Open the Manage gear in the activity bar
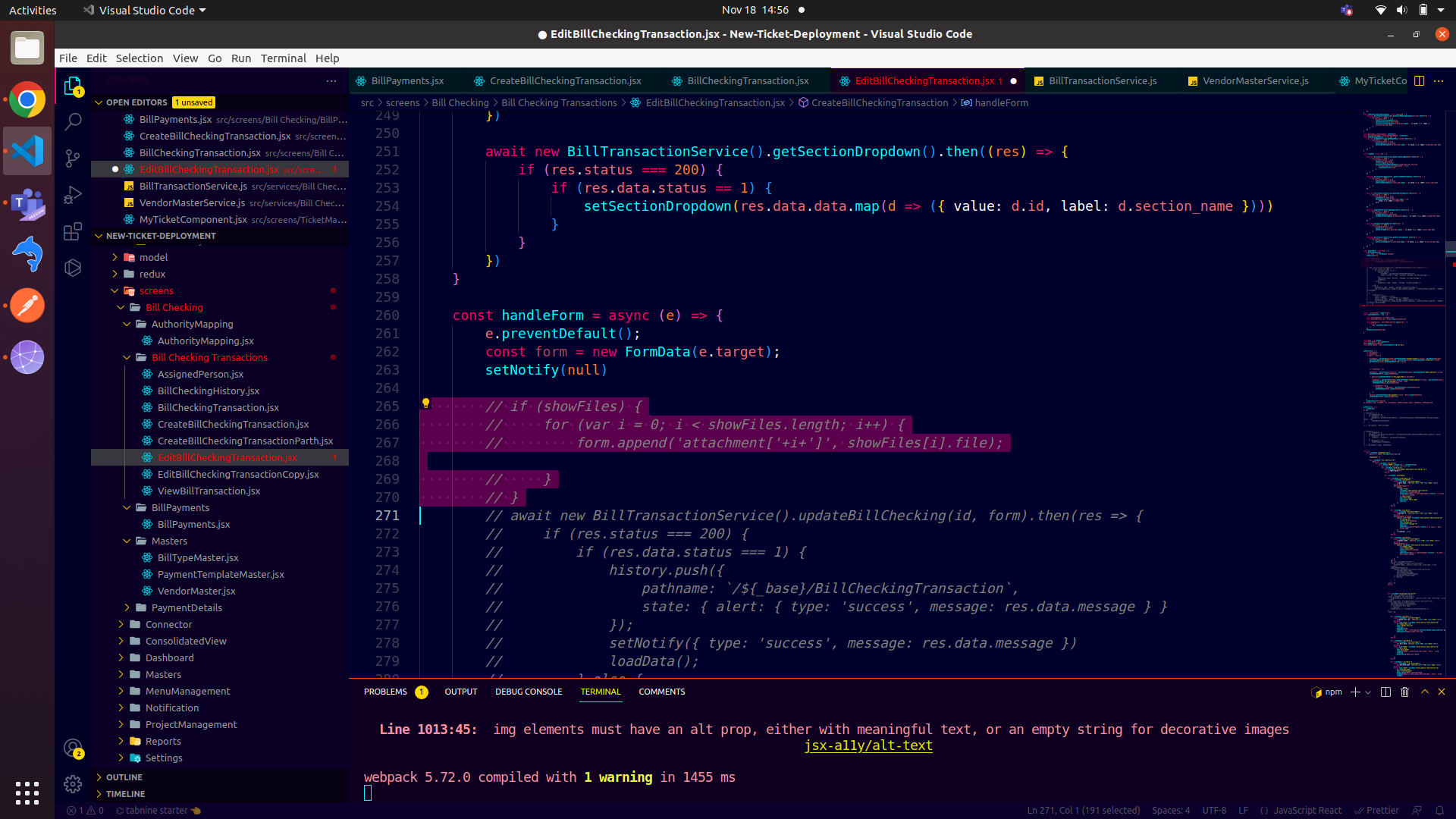Viewport: 1456px width, 819px height. [x=73, y=783]
